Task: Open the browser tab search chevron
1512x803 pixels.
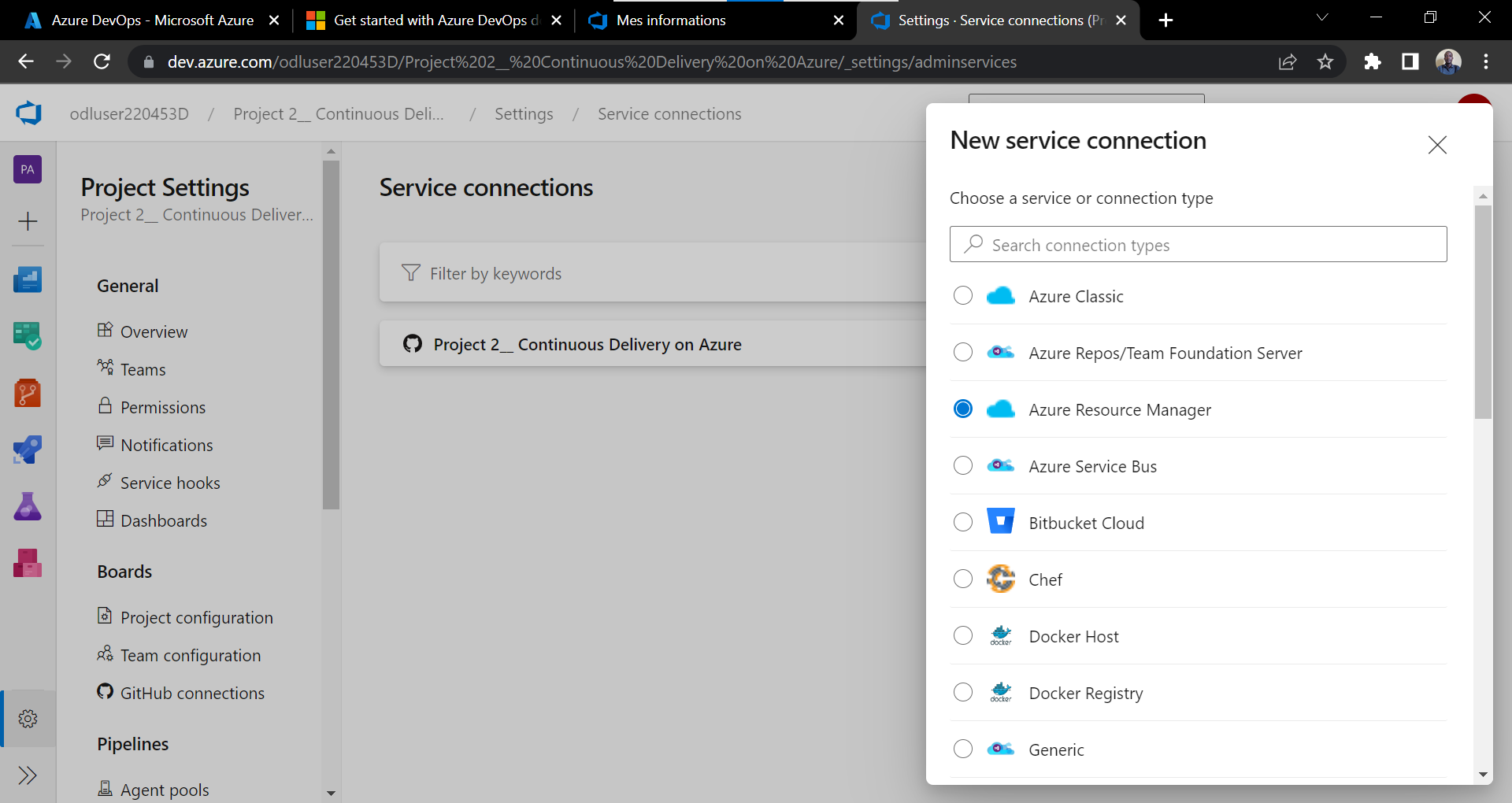Action: coord(1321,17)
